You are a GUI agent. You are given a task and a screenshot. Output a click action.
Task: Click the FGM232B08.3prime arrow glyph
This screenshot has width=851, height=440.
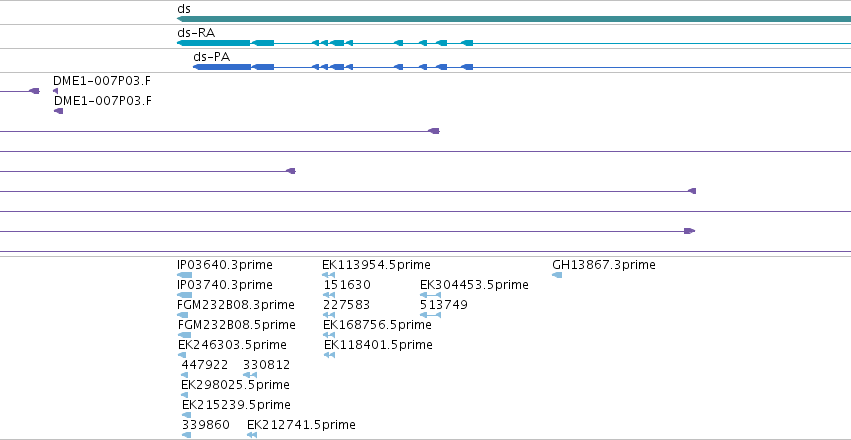[x=183, y=315]
